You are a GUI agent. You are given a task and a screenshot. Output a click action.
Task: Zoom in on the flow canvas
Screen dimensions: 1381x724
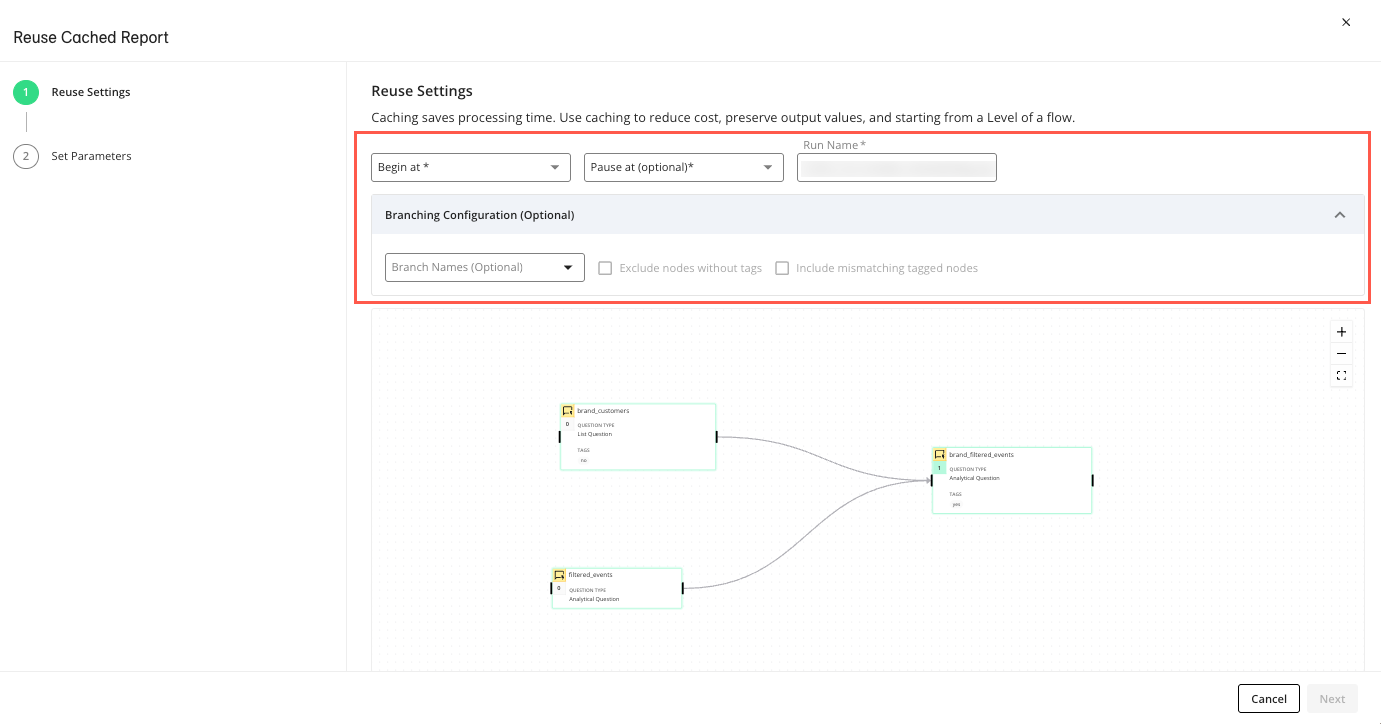point(1342,331)
